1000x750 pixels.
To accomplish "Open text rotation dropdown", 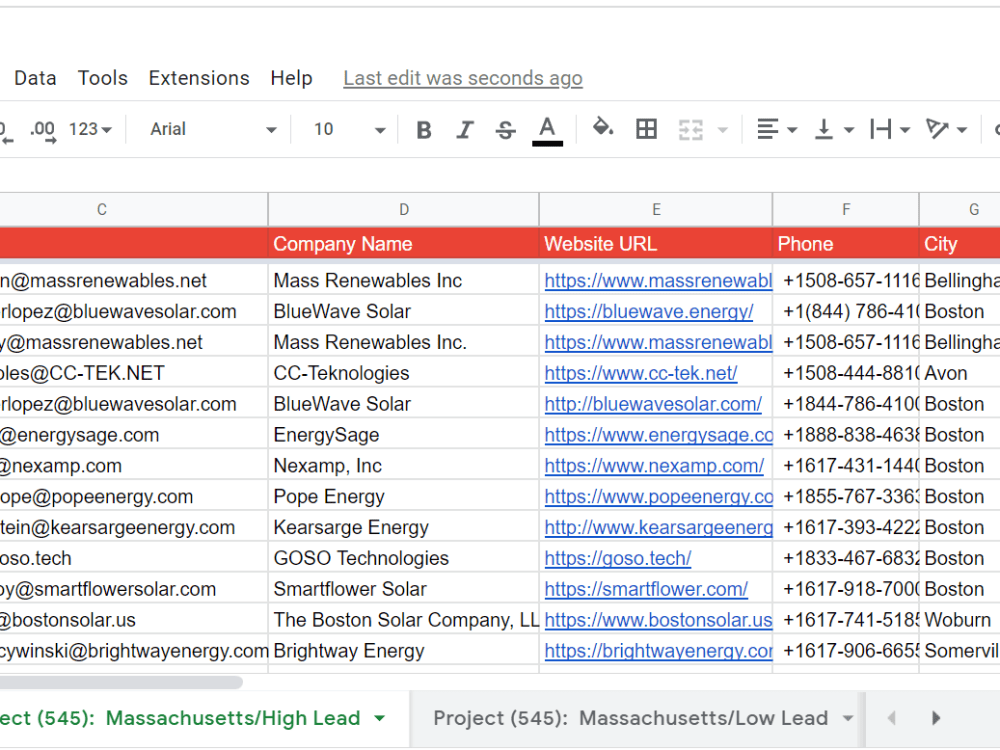I will (x=946, y=129).
